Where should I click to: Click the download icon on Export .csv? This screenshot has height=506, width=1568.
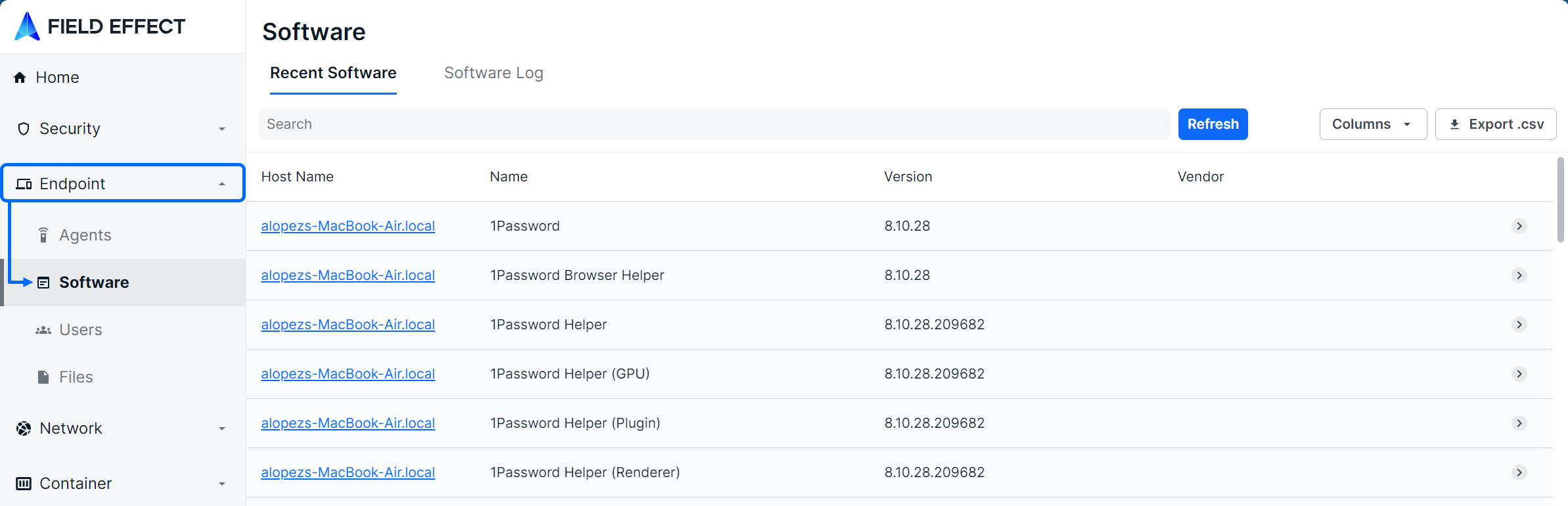pos(1454,124)
